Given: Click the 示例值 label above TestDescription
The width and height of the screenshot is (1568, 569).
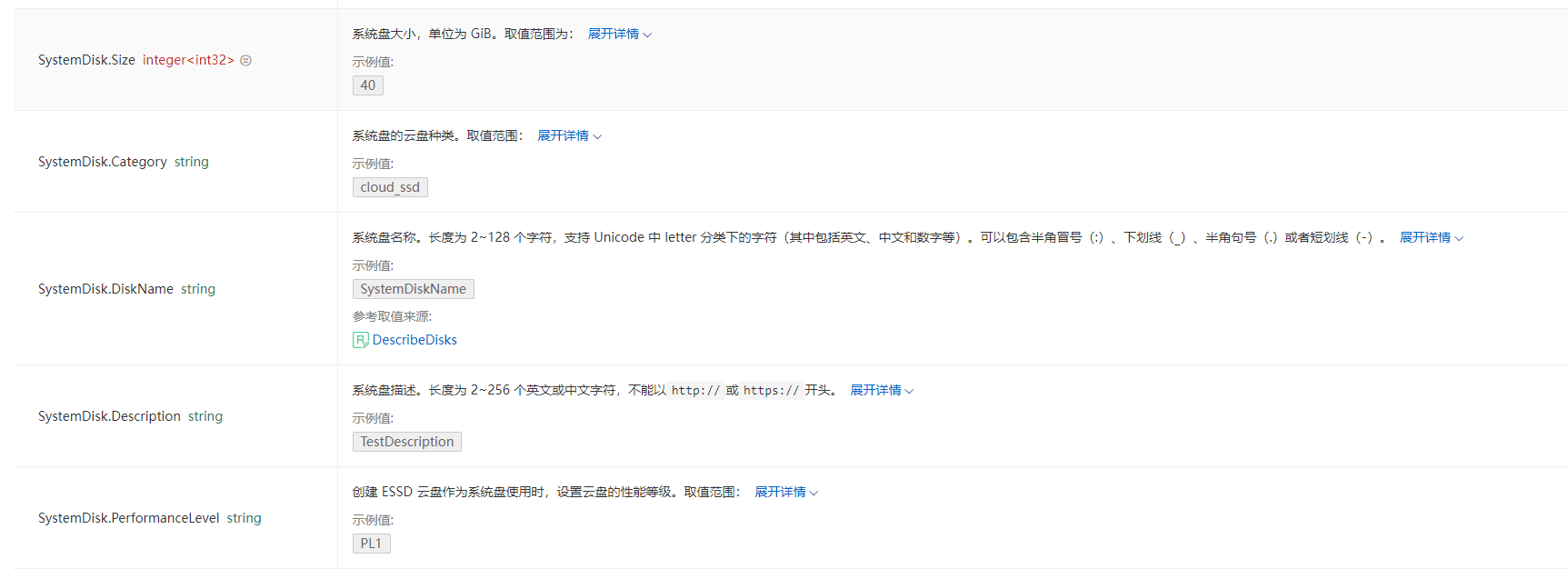Looking at the screenshot, I should (x=373, y=418).
